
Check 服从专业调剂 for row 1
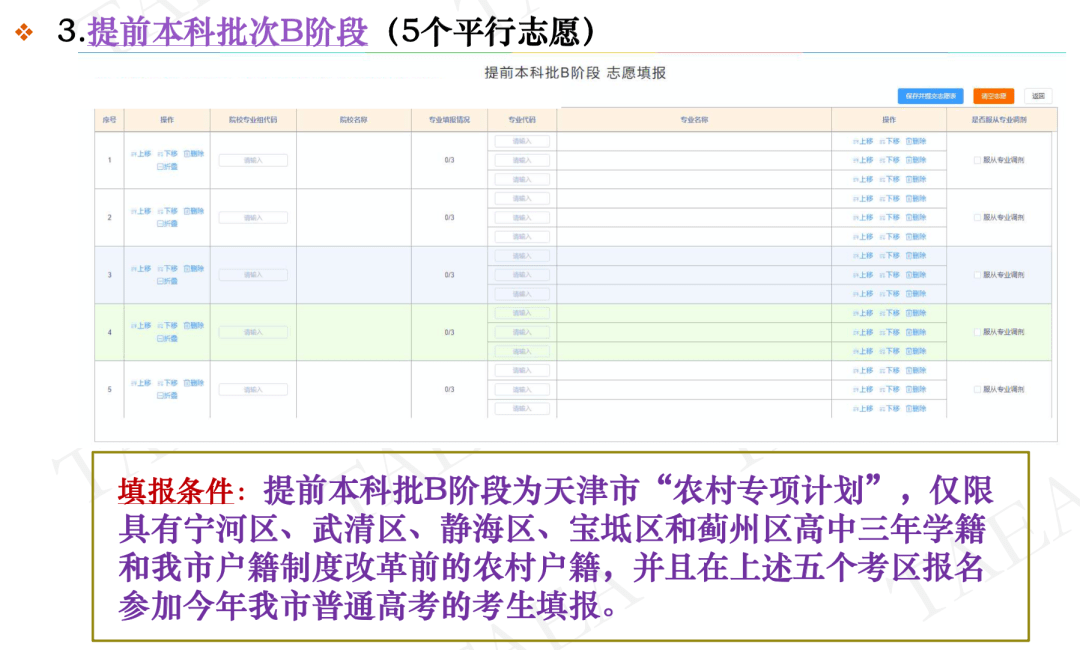point(977,160)
